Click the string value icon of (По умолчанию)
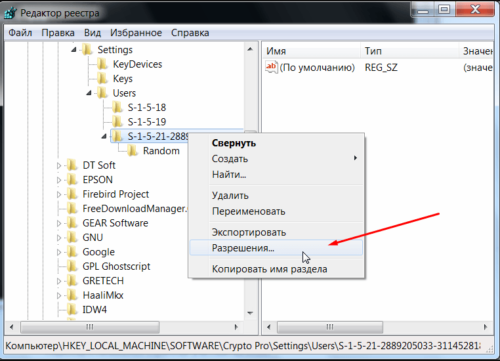The image size is (500, 361). click(x=271, y=67)
